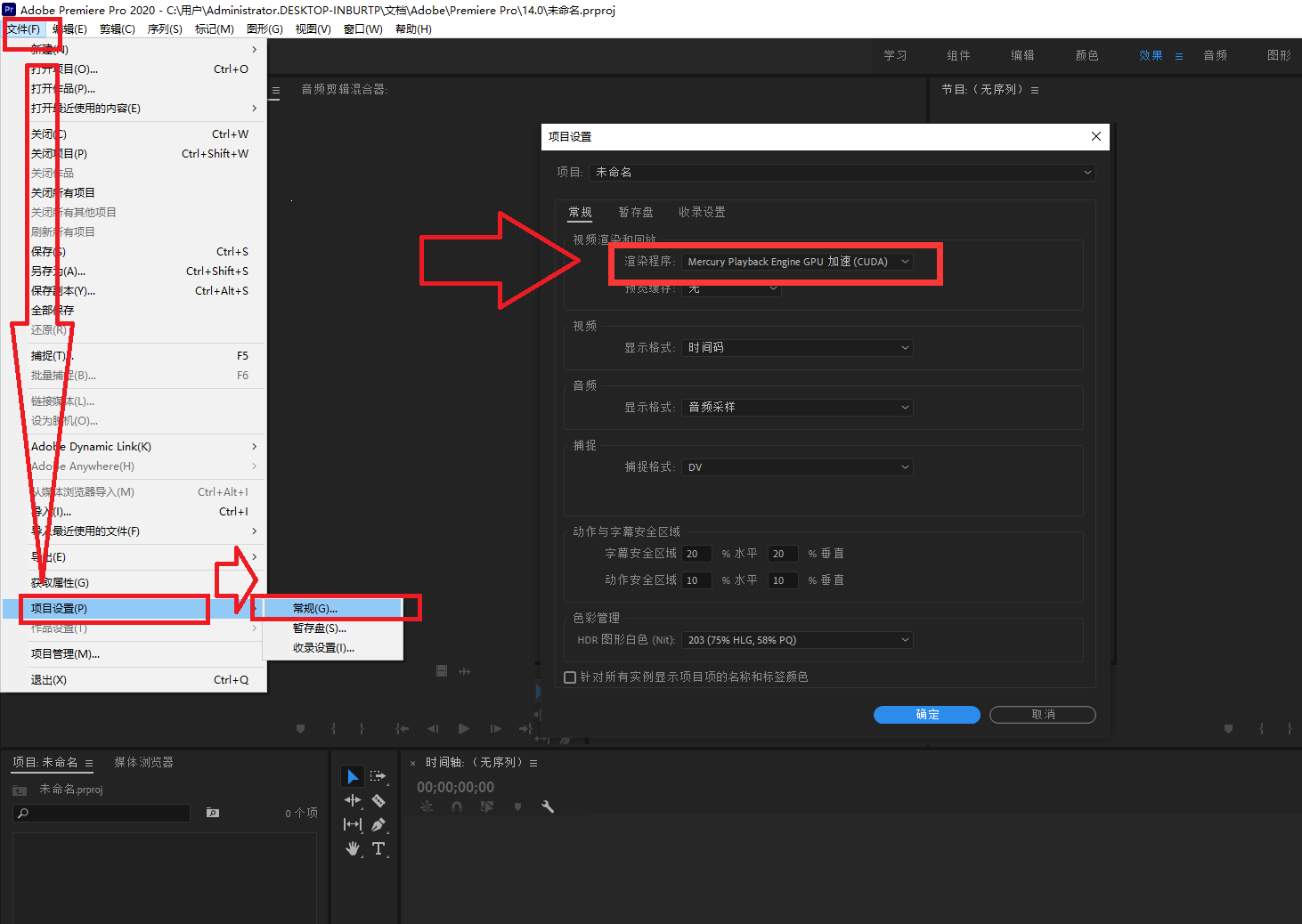This screenshot has width=1302, height=924.
Task: Toggle timeline snap magnet
Action: (457, 806)
